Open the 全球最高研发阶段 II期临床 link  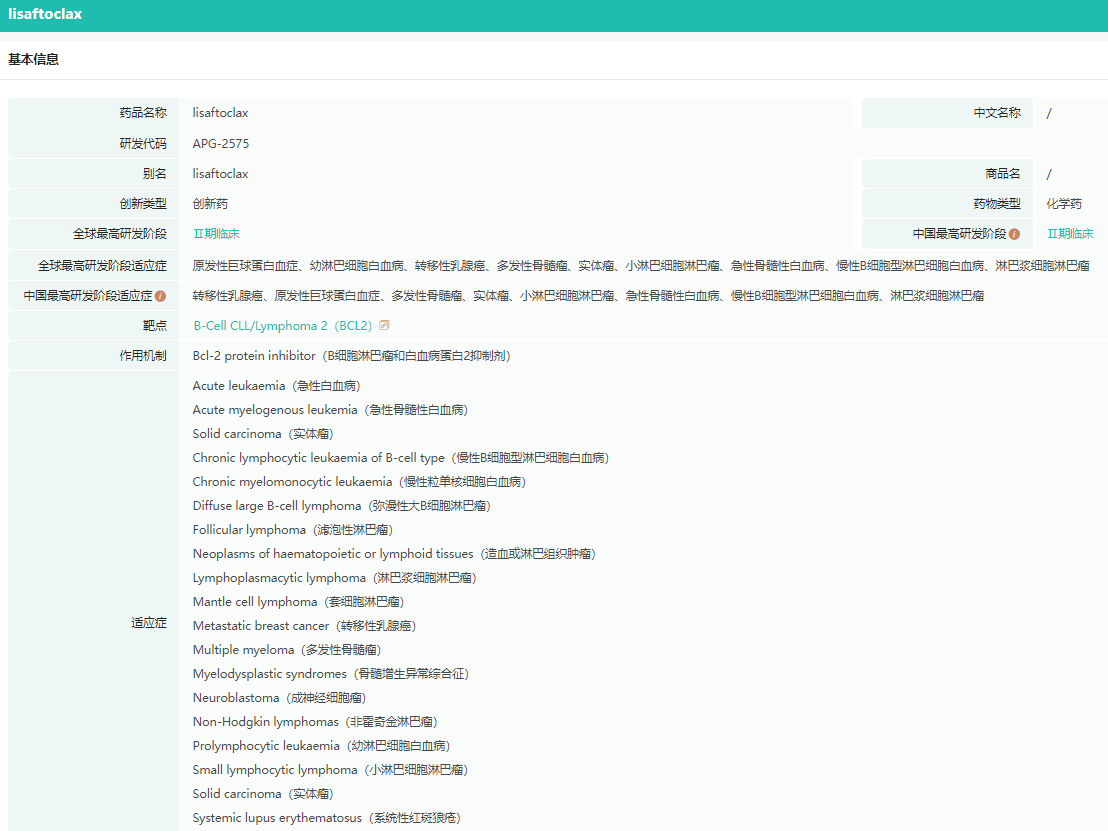pyautogui.click(x=216, y=234)
